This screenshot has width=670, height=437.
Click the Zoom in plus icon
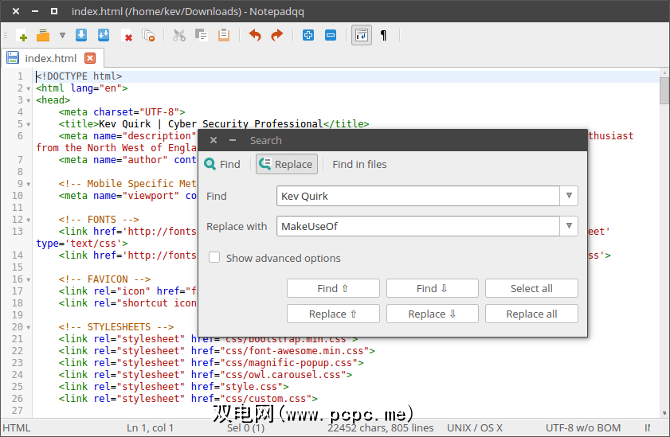coord(308,36)
